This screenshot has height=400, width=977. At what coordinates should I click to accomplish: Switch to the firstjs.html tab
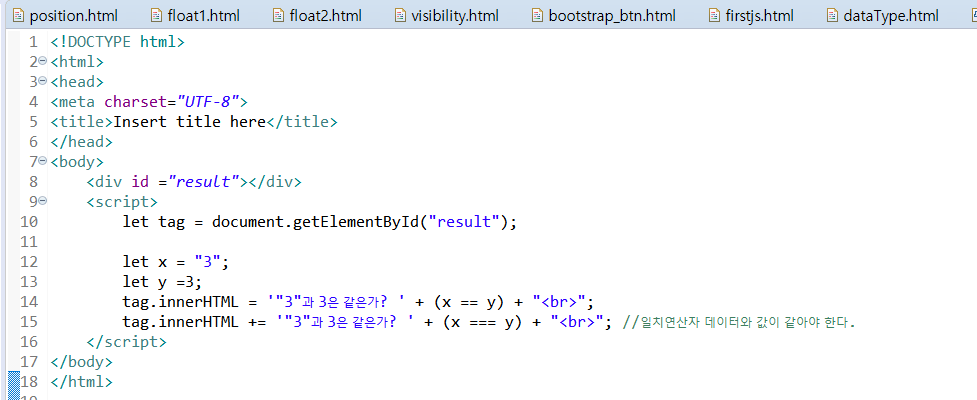[760, 16]
